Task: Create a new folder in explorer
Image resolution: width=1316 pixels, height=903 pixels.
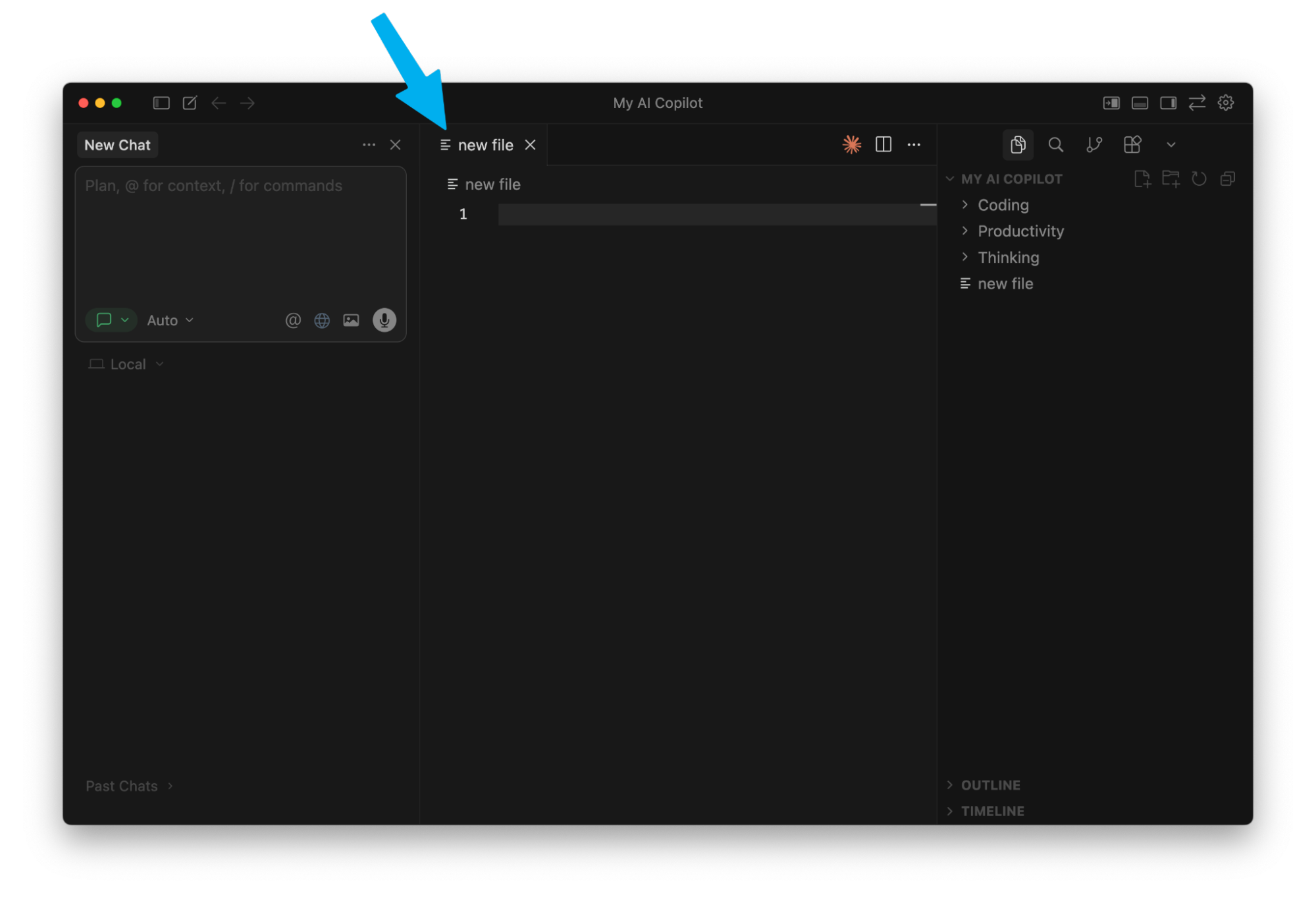Action: click(x=1171, y=179)
